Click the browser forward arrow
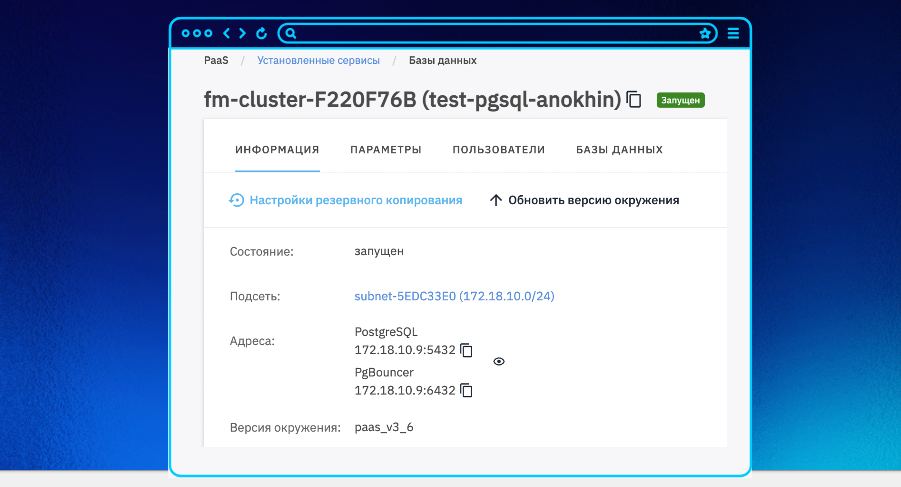This screenshot has height=487, width=901. coord(242,33)
